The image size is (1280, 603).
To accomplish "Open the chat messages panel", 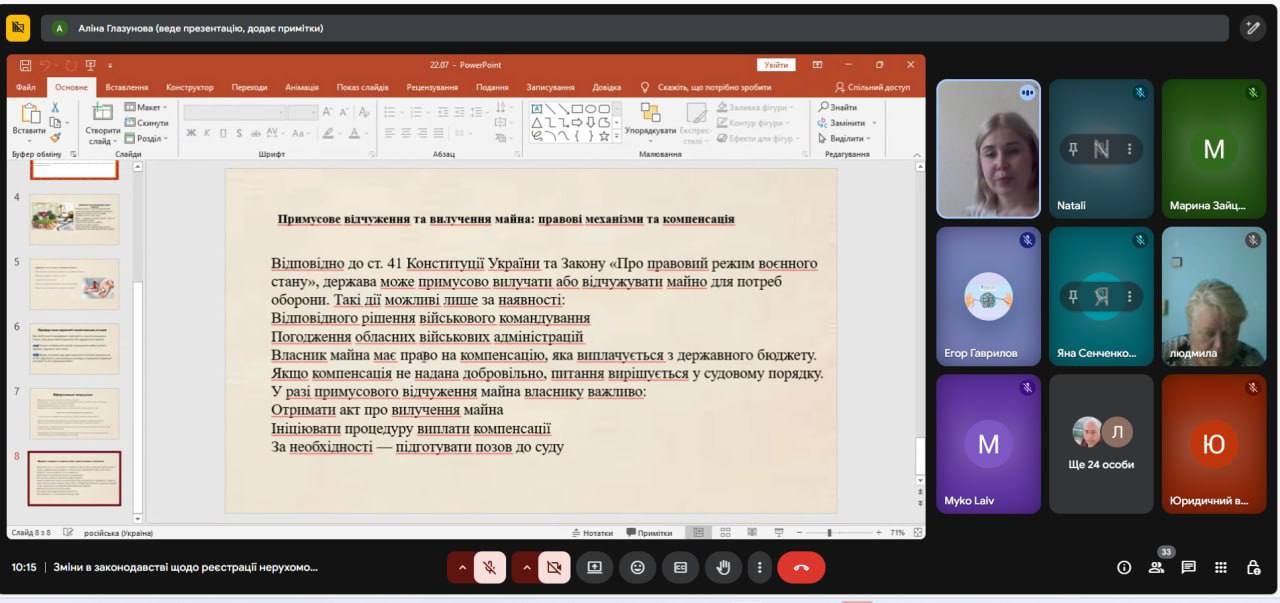I will 1188,567.
